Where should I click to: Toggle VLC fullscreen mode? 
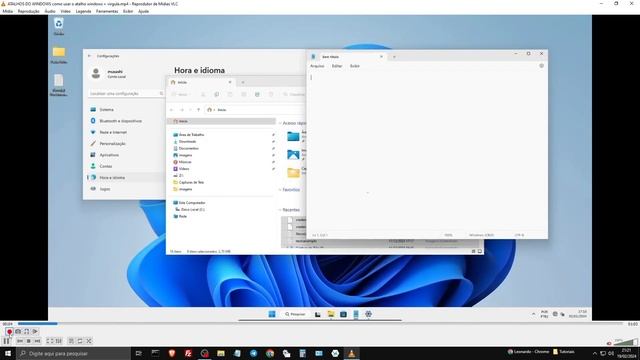point(50,341)
